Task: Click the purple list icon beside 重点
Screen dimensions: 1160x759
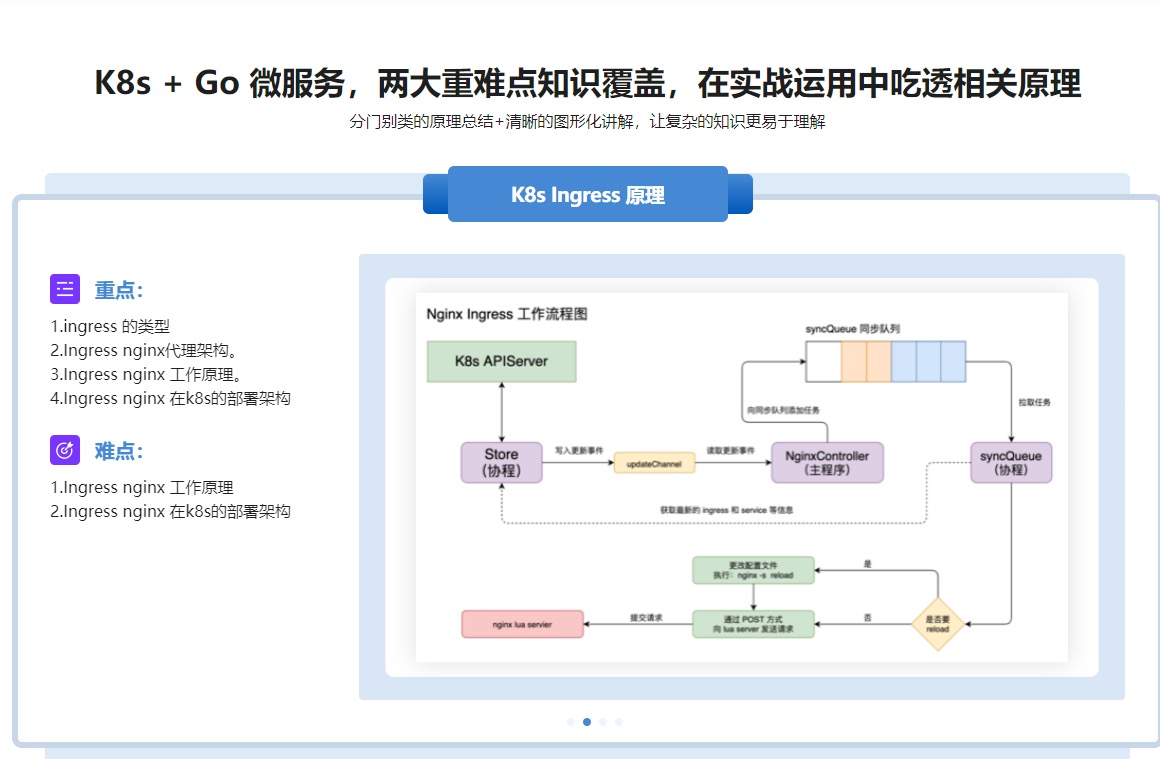Action: 65,289
